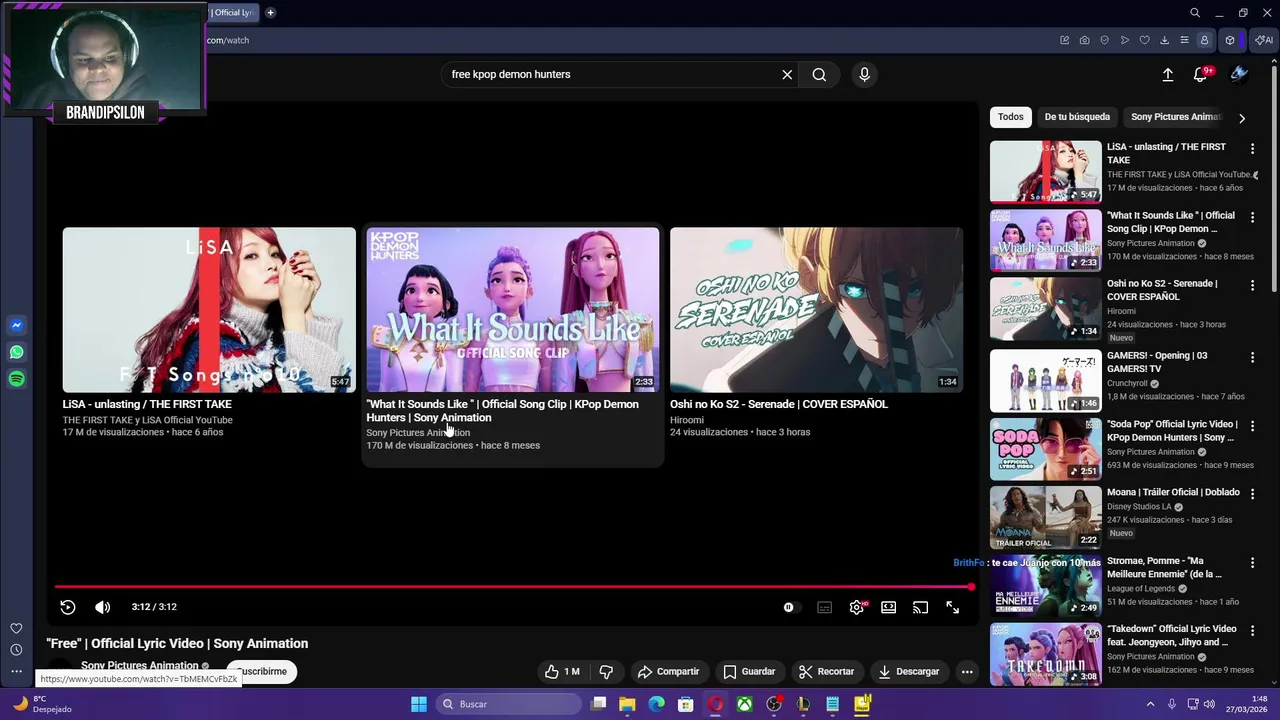Viewport: 1280px width, 720px height.
Task: Open options menu for 'Takedown' sidebar video
Action: pos(1252,631)
